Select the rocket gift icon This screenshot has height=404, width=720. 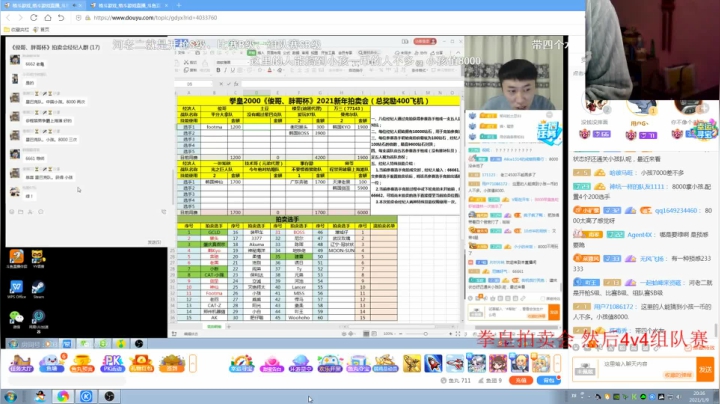pyautogui.click(x=433, y=363)
